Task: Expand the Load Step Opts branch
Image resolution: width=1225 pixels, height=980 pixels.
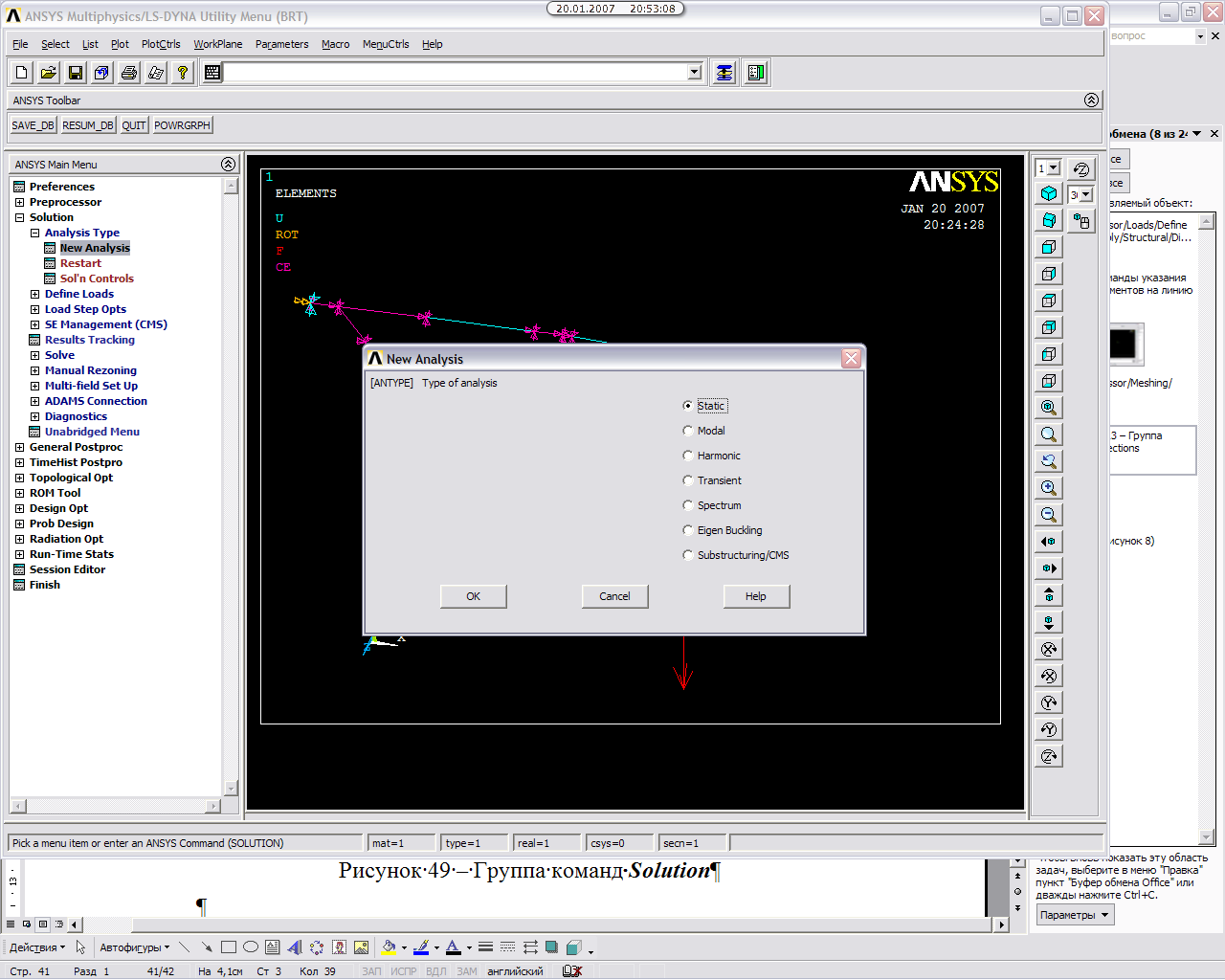Action: pyautogui.click(x=34, y=309)
